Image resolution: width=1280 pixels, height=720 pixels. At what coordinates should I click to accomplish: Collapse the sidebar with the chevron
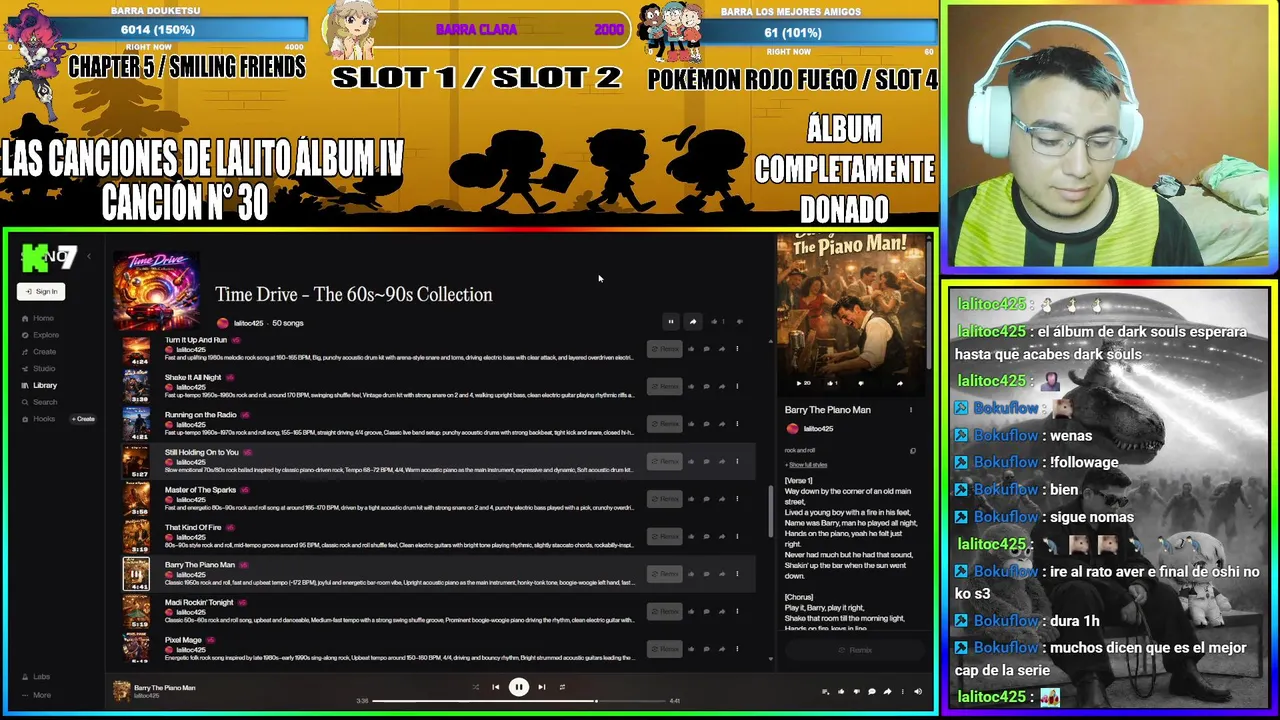click(x=88, y=257)
